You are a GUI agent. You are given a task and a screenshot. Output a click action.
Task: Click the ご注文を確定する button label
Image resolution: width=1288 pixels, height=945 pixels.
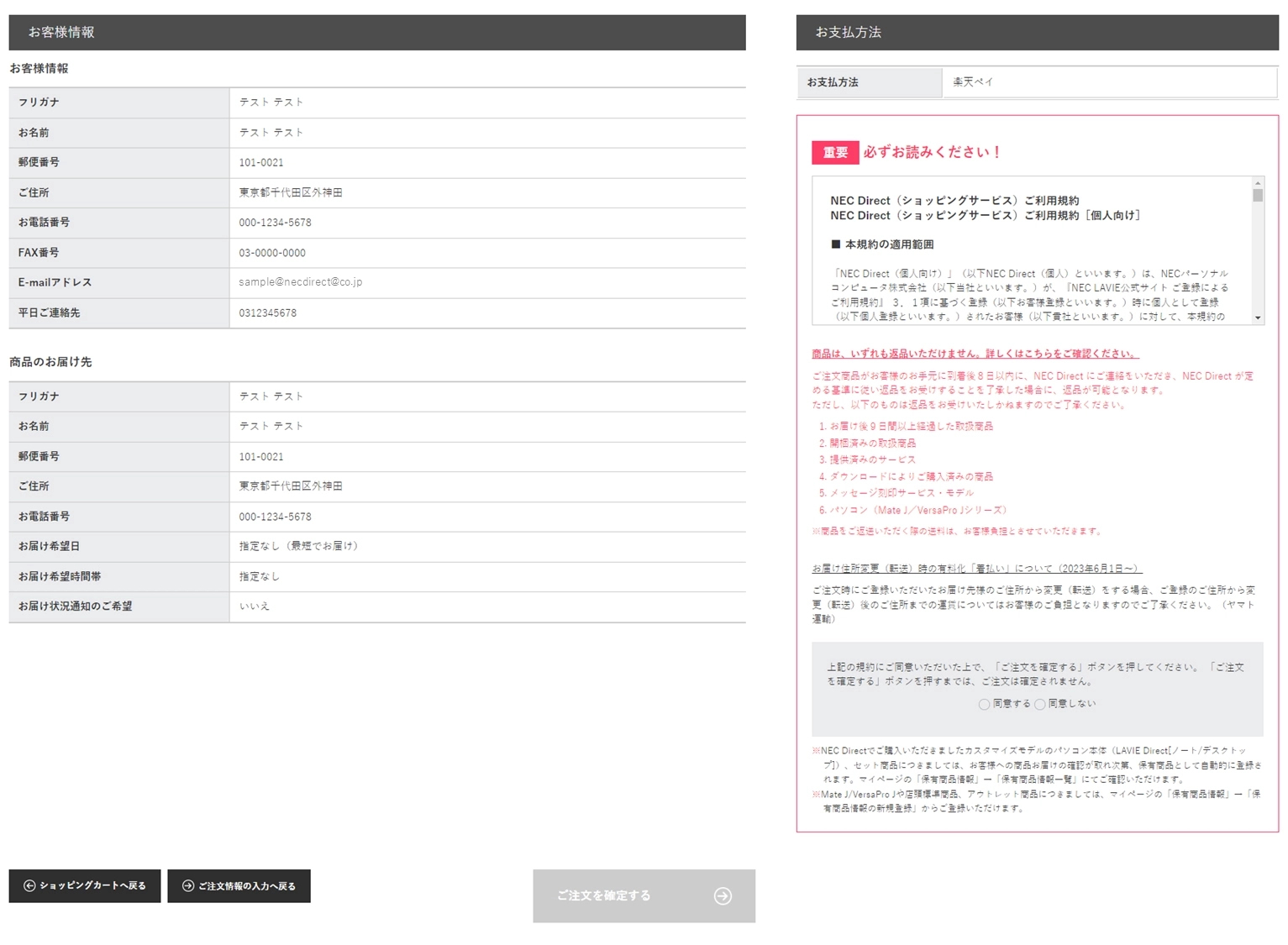pyautogui.click(x=603, y=895)
